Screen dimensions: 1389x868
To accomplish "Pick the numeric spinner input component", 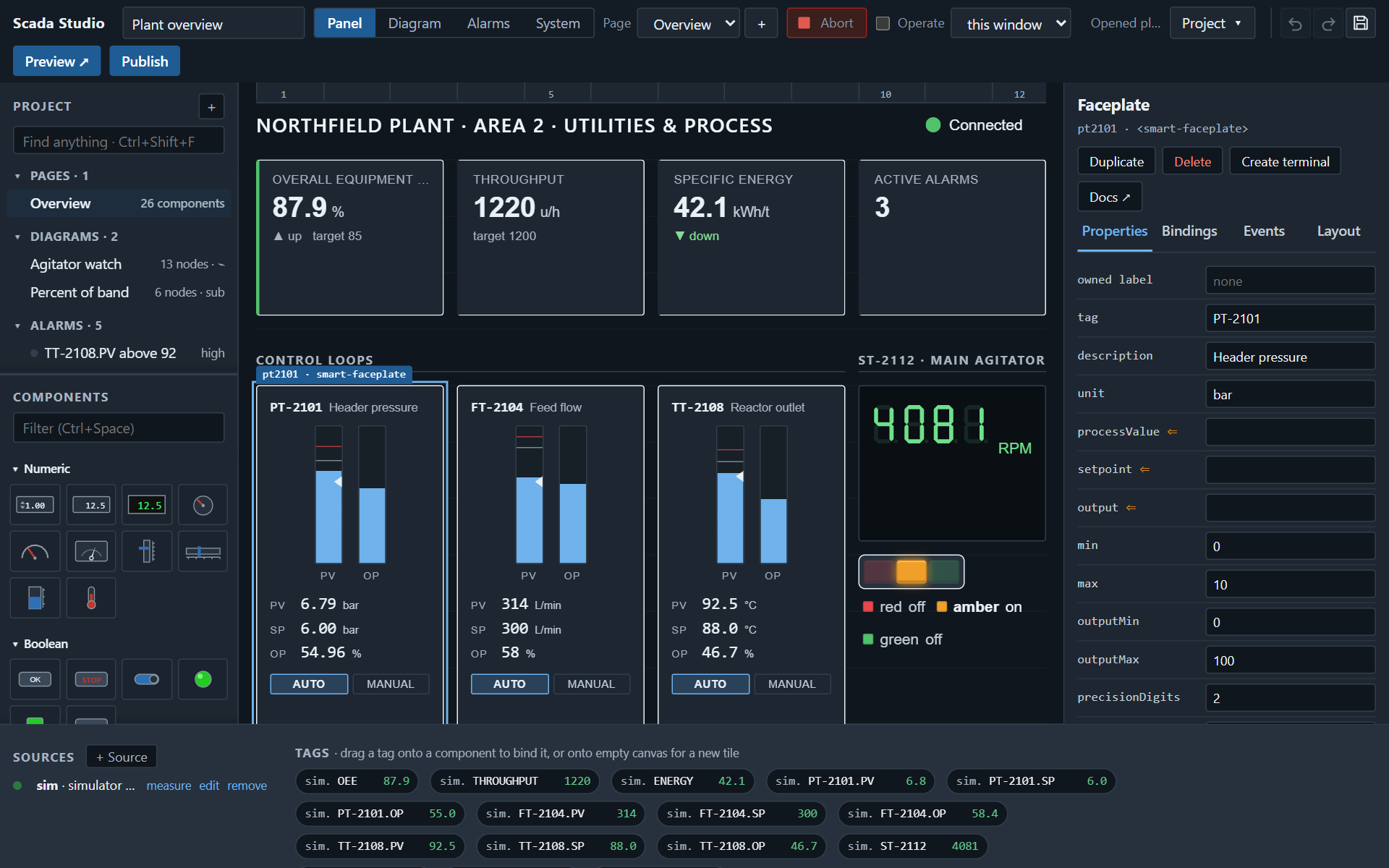I will pos(35,505).
